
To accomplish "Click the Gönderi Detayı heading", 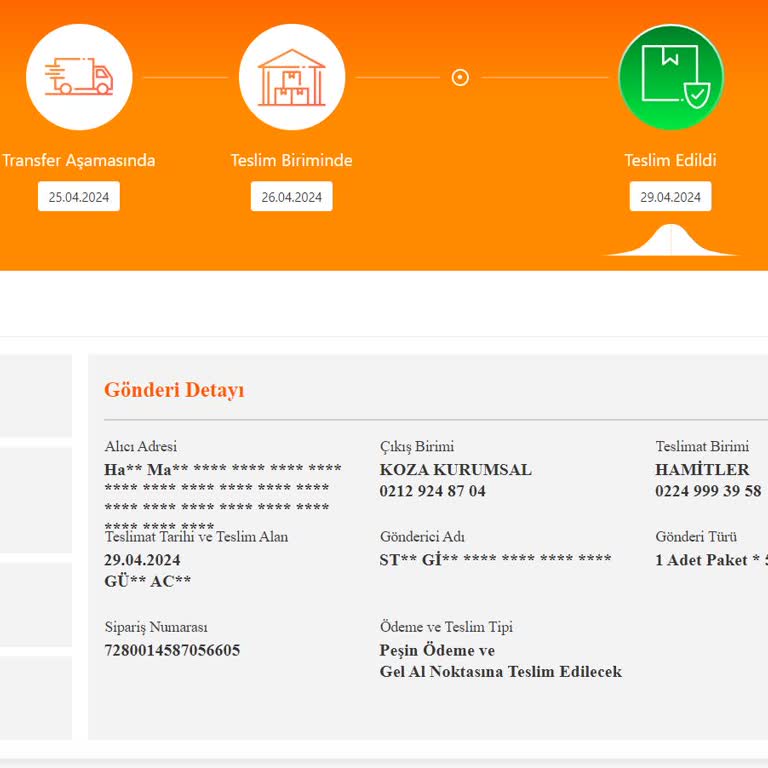I will tap(174, 390).
